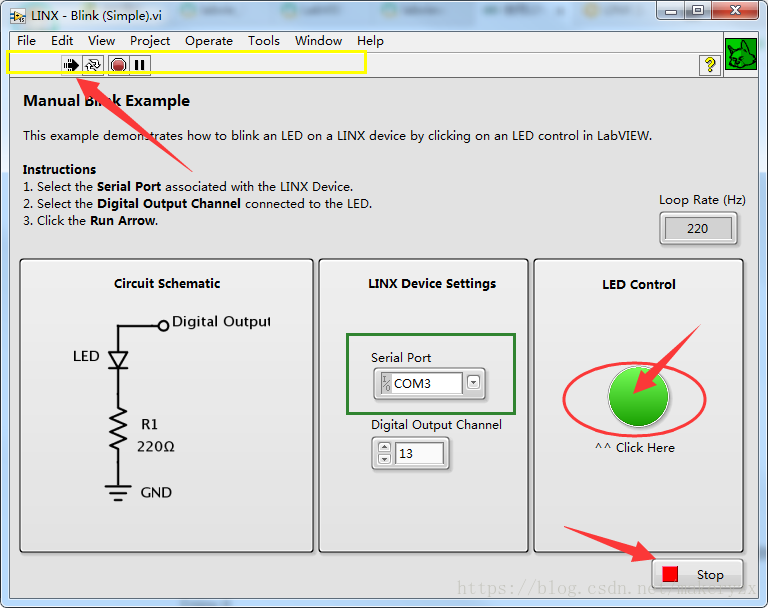Screen dimensions: 768x608
Task: Click the Digital Output Channel field showing 13
Action: [419, 453]
